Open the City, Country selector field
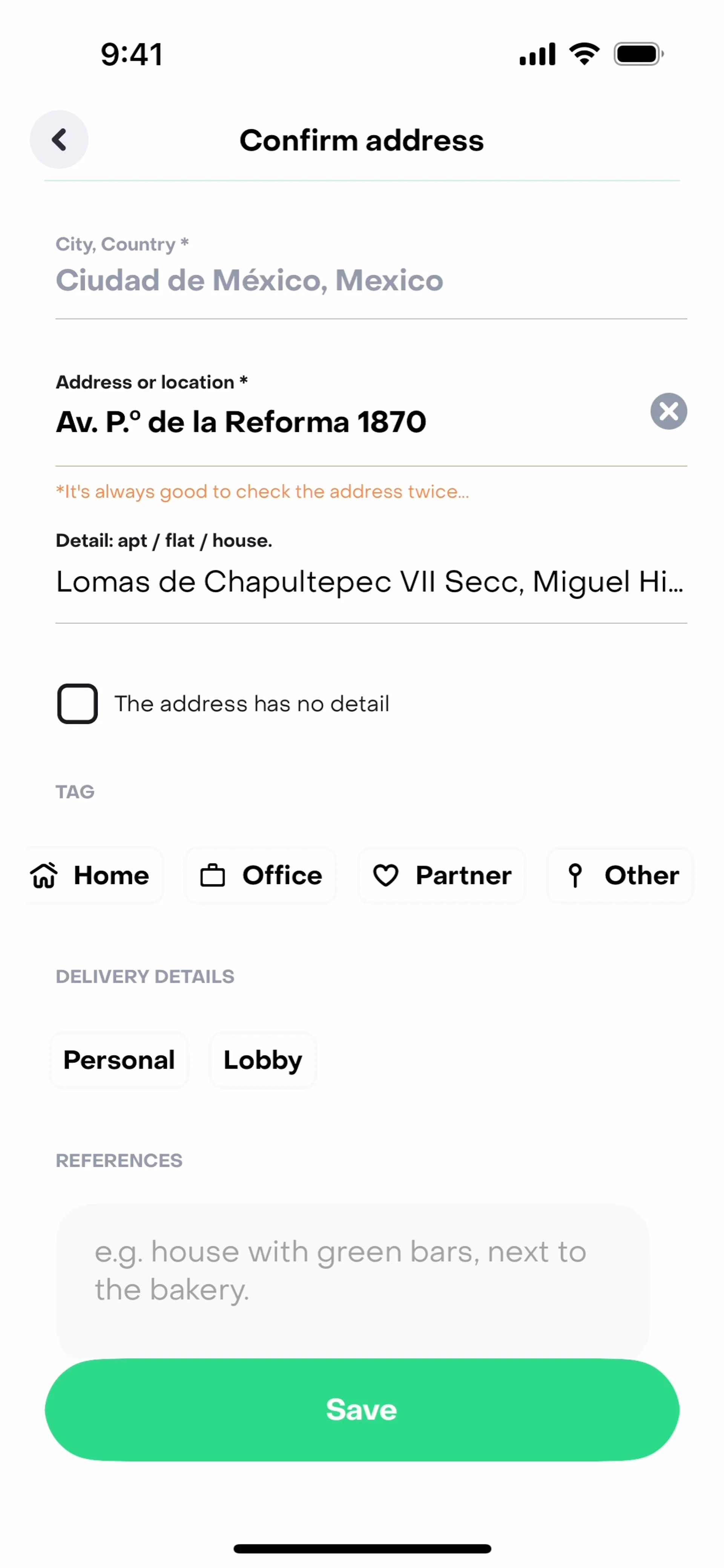Viewport: 724px width, 1568px height. [249, 280]
